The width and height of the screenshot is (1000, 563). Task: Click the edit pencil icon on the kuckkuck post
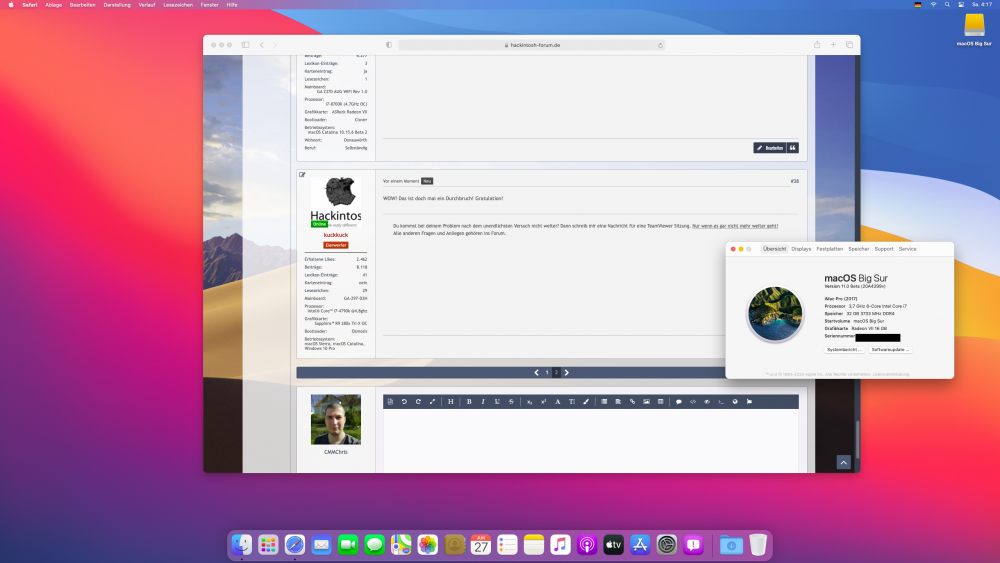[302, 175]
